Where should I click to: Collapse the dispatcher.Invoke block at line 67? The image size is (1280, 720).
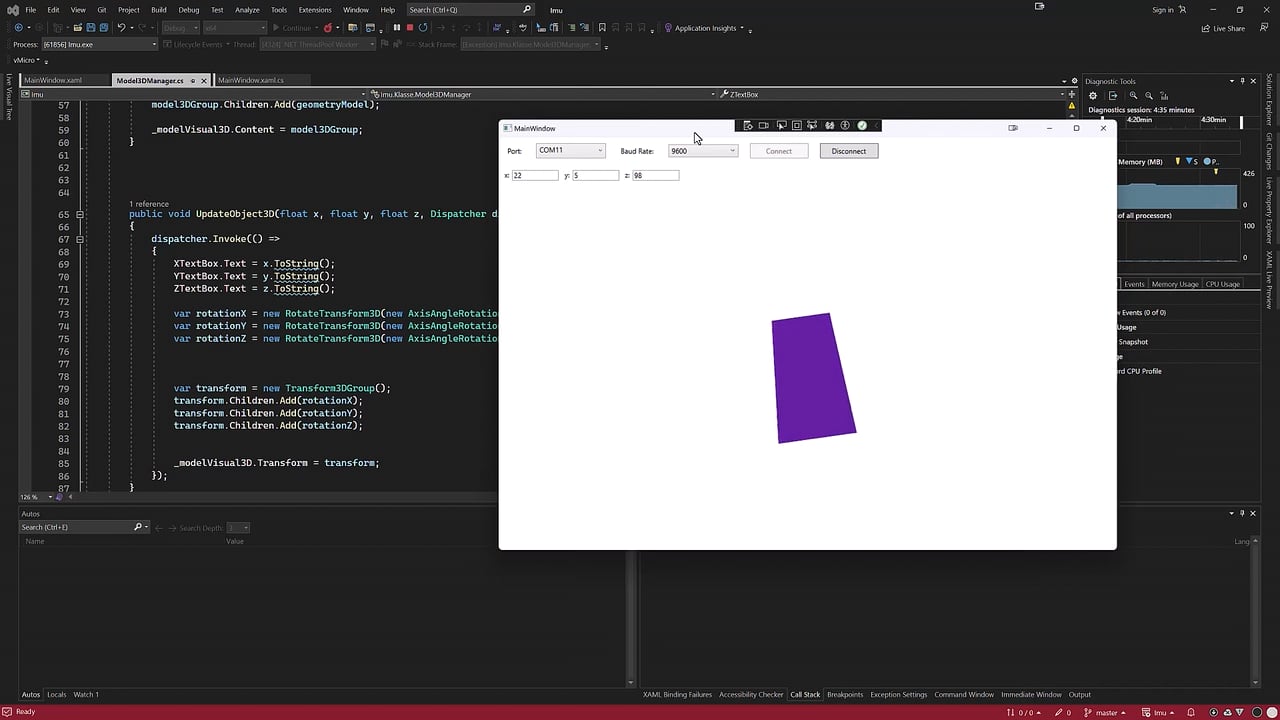[80, 239]
